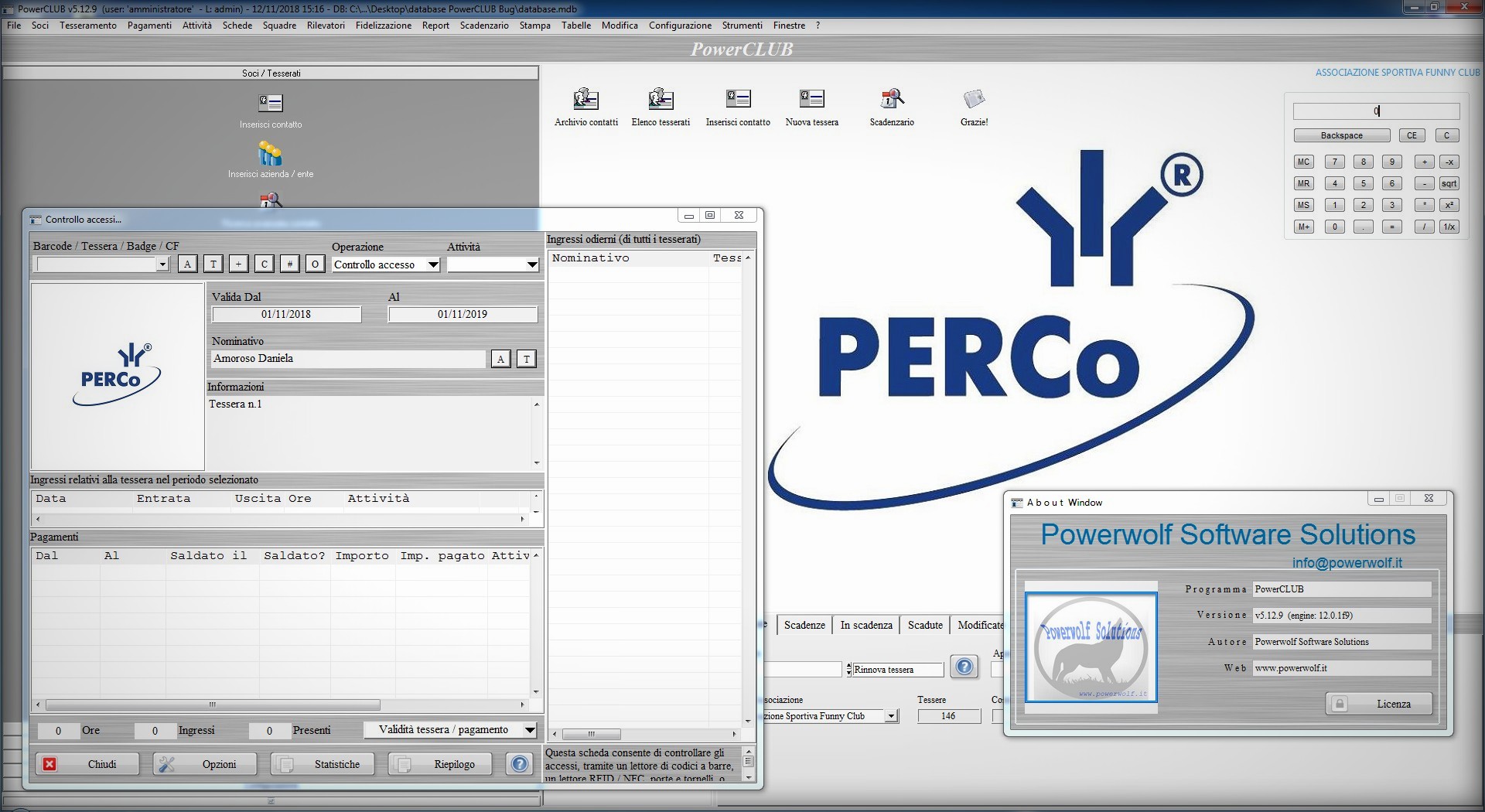Open Elenco tesserati icon
The width and height of the screenshot is (1485, 812).
click(661, 99)
